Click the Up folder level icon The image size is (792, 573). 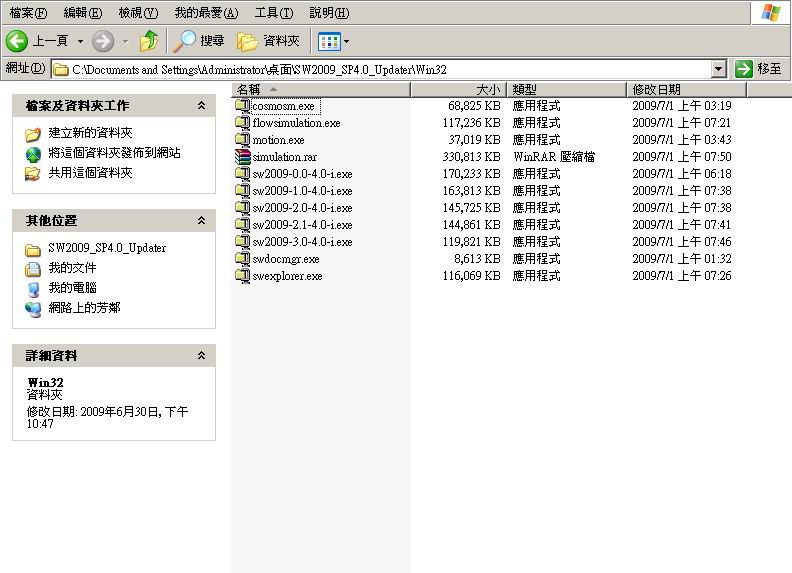(x=148, y=41)
